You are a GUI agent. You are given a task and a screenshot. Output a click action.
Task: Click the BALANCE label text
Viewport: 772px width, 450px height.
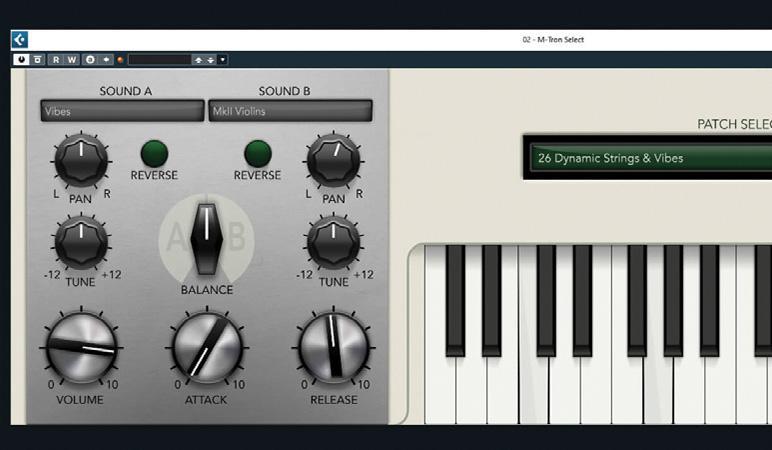point(207,290)
